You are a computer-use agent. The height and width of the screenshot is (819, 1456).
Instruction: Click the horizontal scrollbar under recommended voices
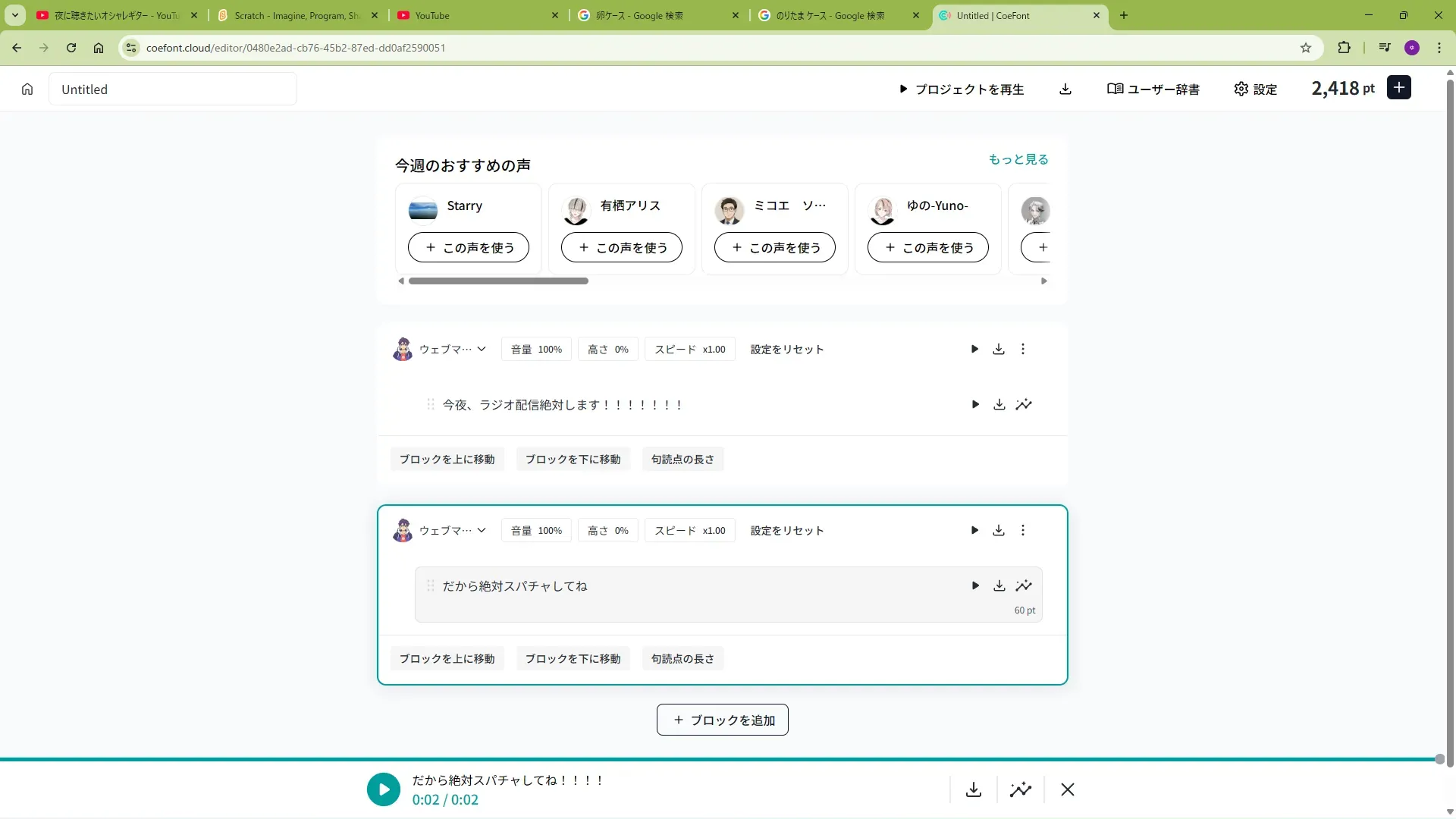(498, 281)
